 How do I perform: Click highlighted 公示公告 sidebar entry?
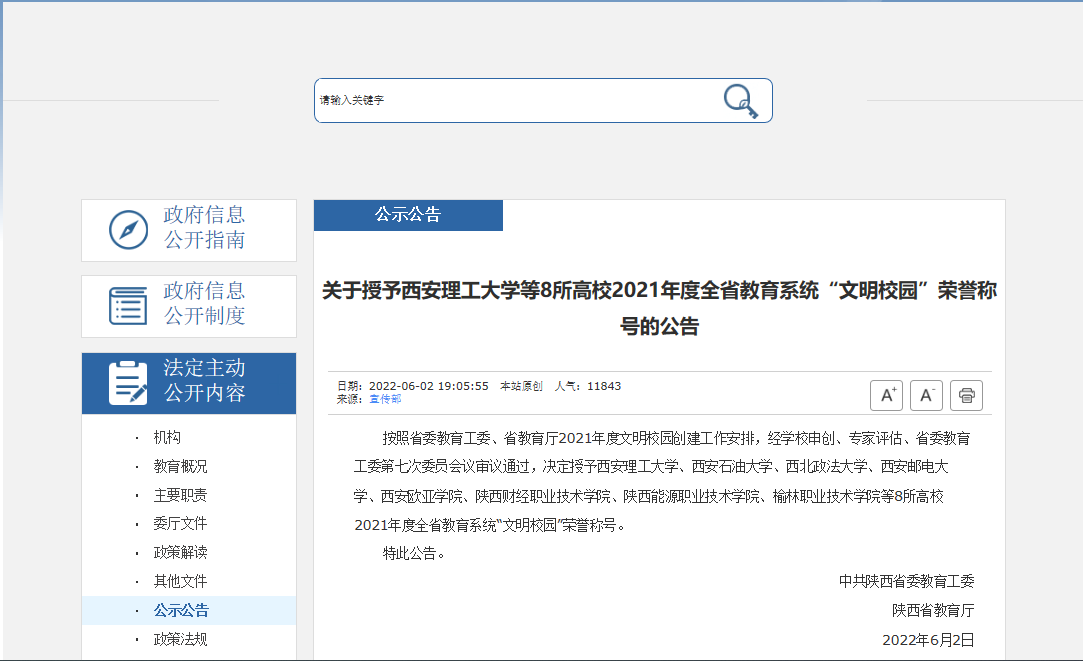(181, 610)
